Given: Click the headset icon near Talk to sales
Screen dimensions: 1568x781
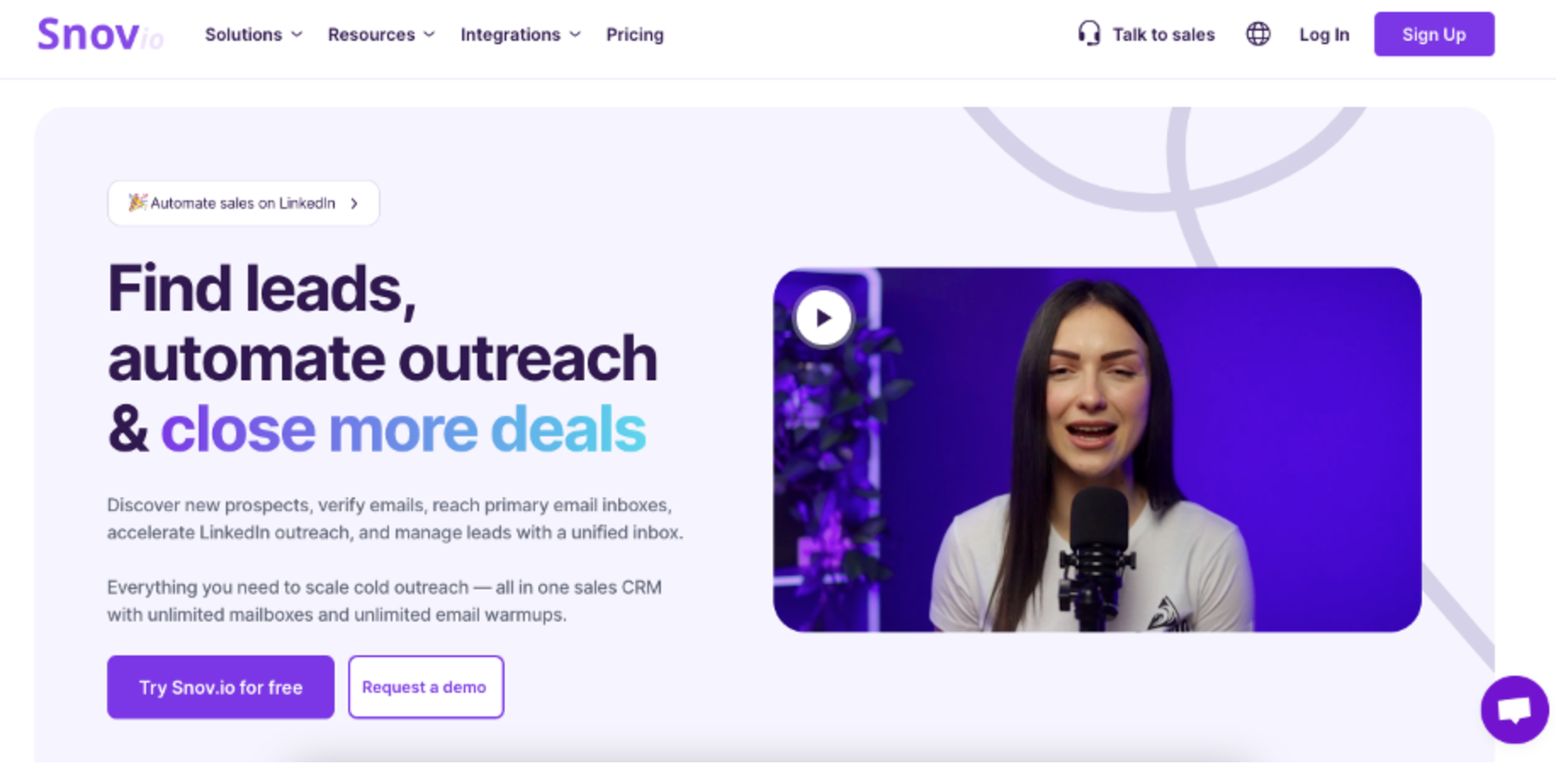Looking at the screenshot, I should coord(1089,34).
